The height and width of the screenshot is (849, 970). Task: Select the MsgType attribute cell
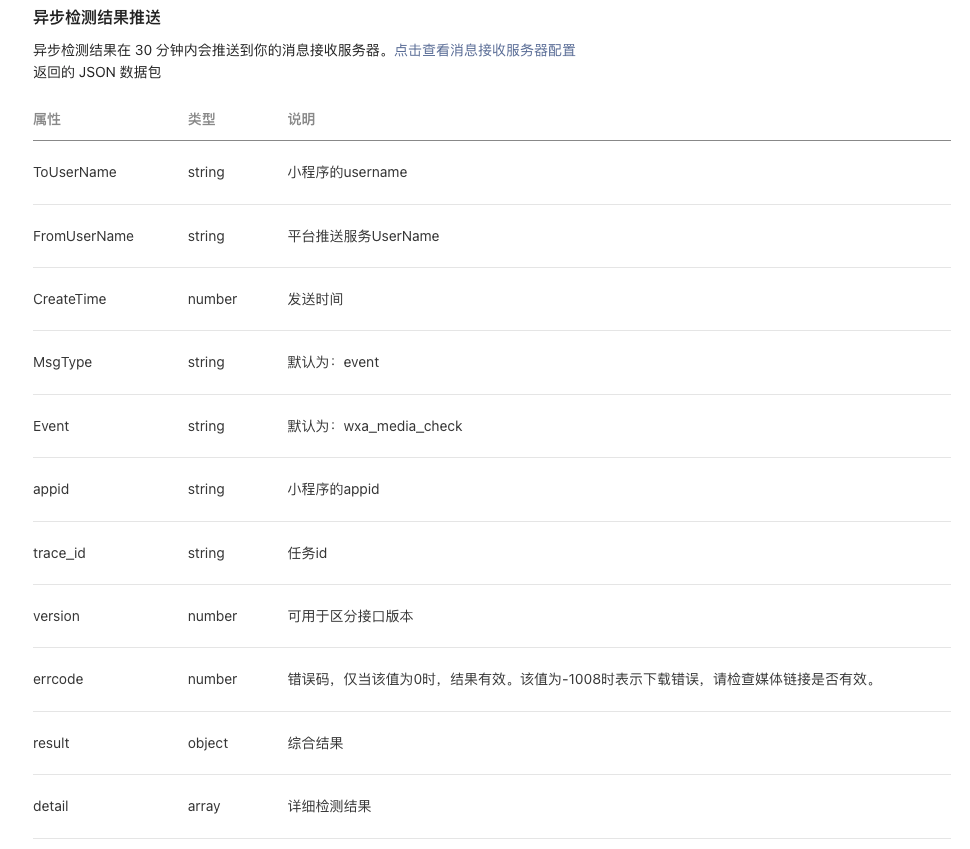pos(62,362)
